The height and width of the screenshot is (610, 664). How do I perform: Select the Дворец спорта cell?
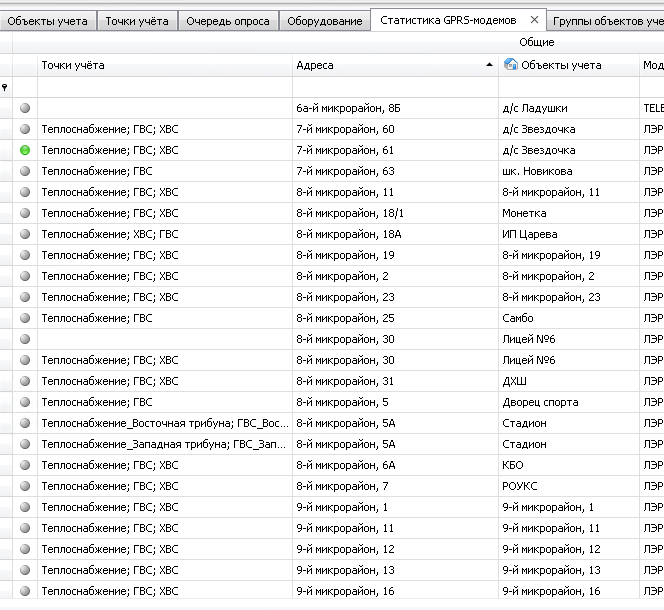pos(569,402)
